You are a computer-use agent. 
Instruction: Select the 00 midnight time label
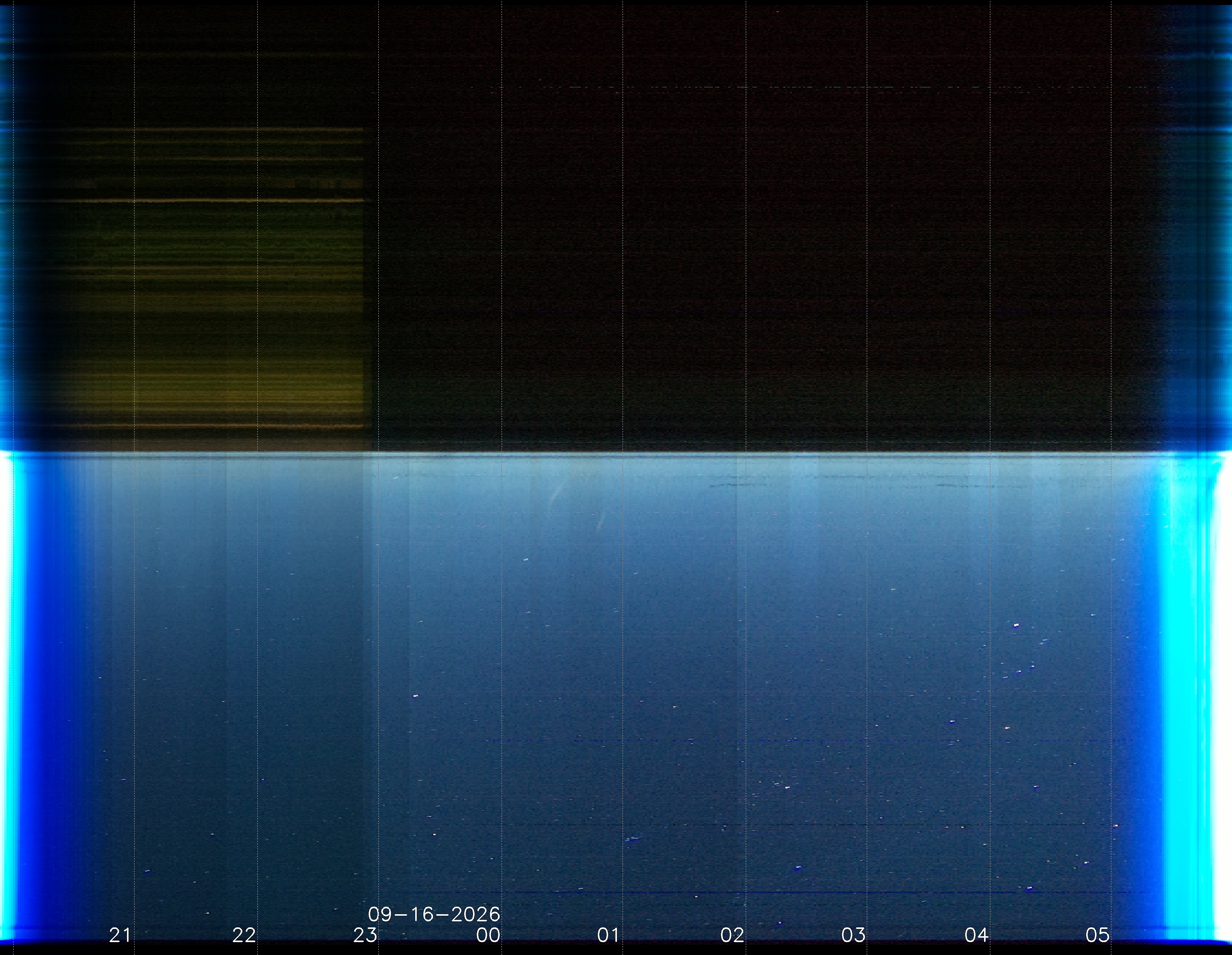click(x=488, y=935)
